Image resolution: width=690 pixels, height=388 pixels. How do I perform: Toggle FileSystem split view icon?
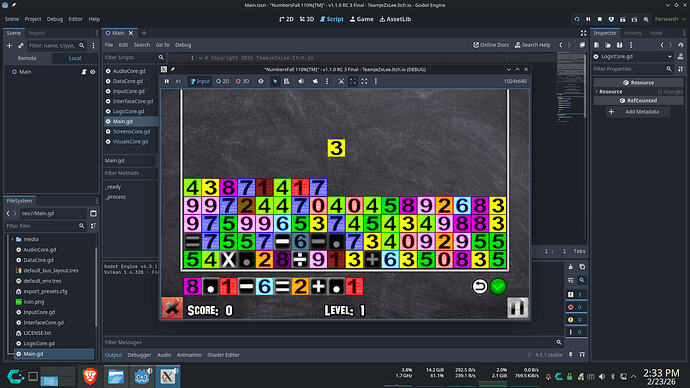pos(93,213)
